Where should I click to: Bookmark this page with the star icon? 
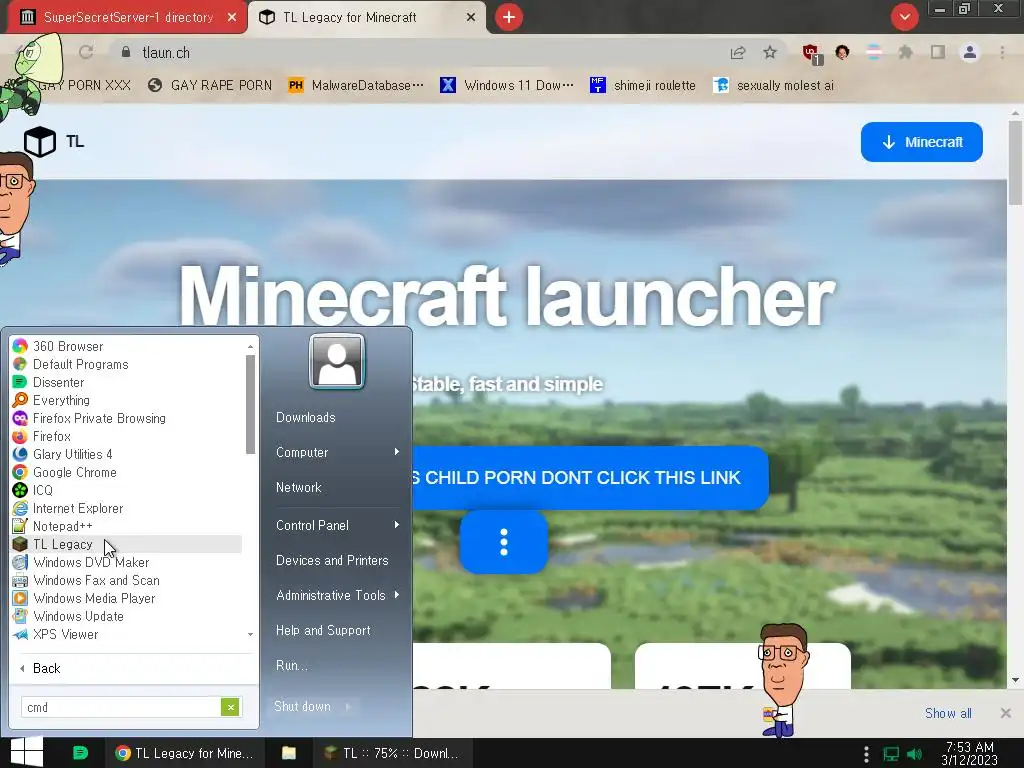770,52
